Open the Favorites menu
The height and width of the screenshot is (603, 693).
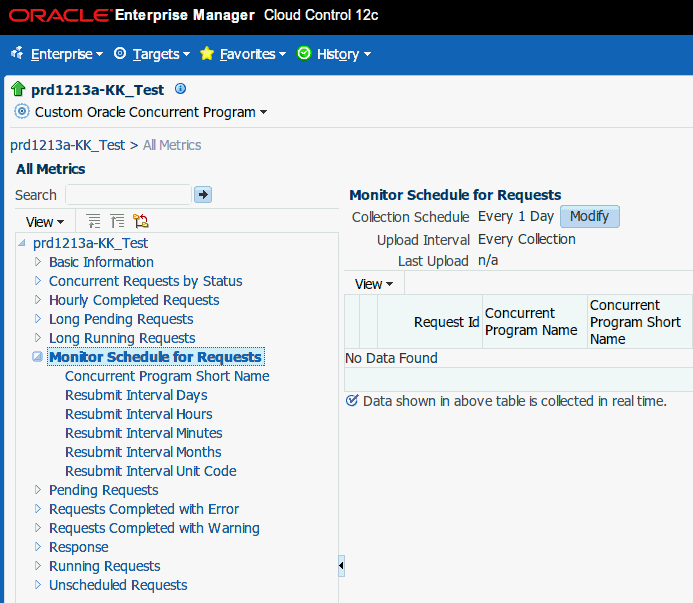(253, 54)
